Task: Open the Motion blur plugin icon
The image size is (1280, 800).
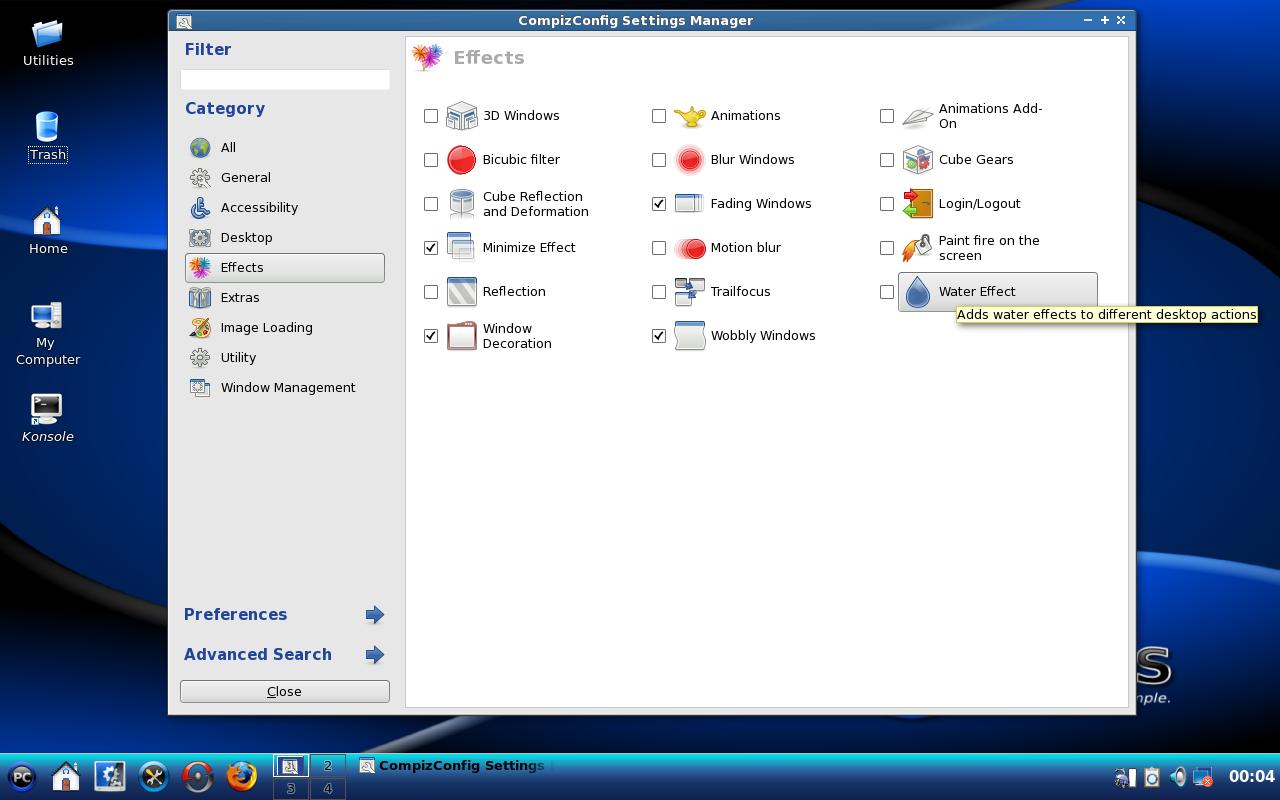Action: (x=689, y=248)
